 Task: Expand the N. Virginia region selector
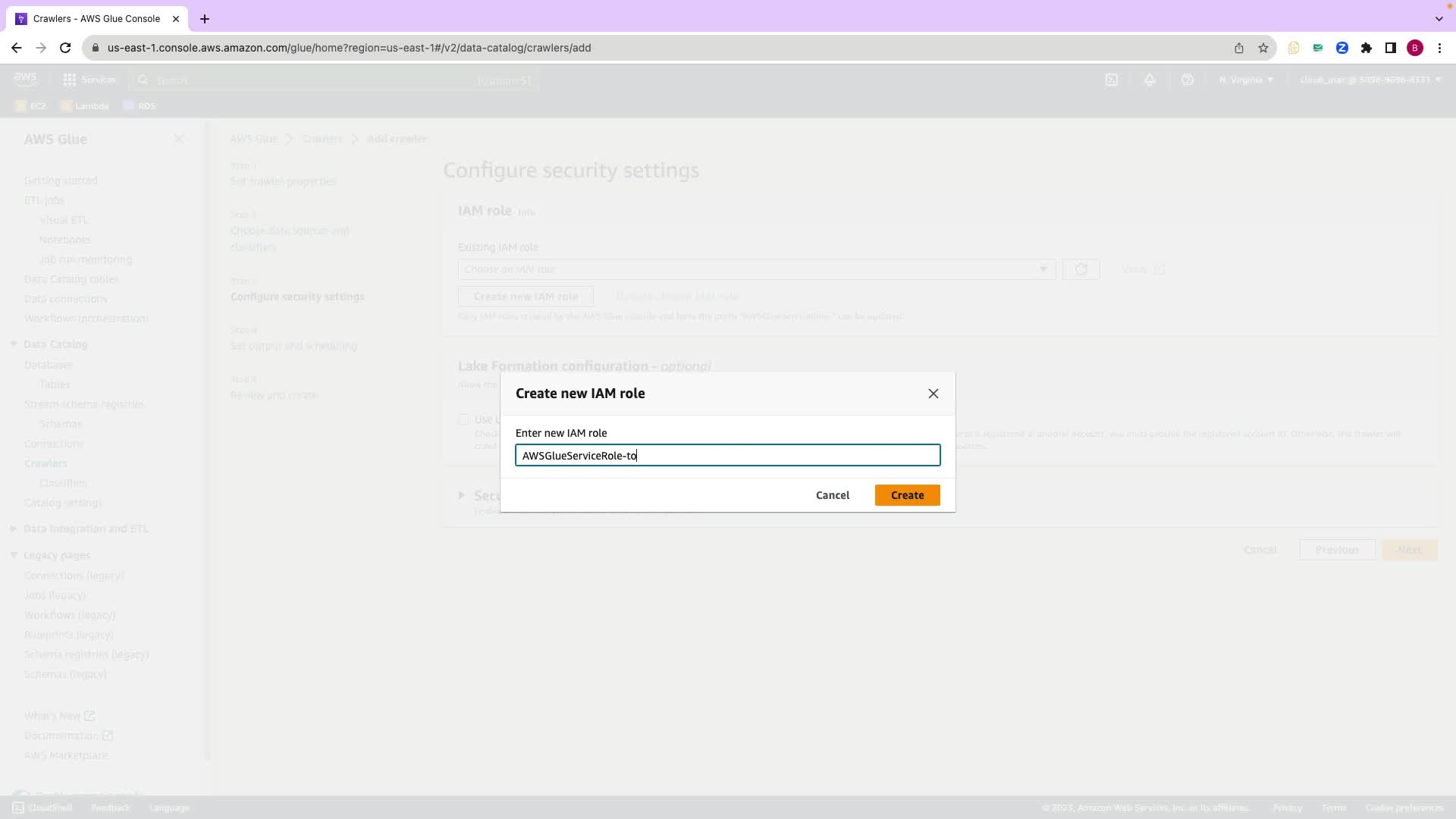1246,80
